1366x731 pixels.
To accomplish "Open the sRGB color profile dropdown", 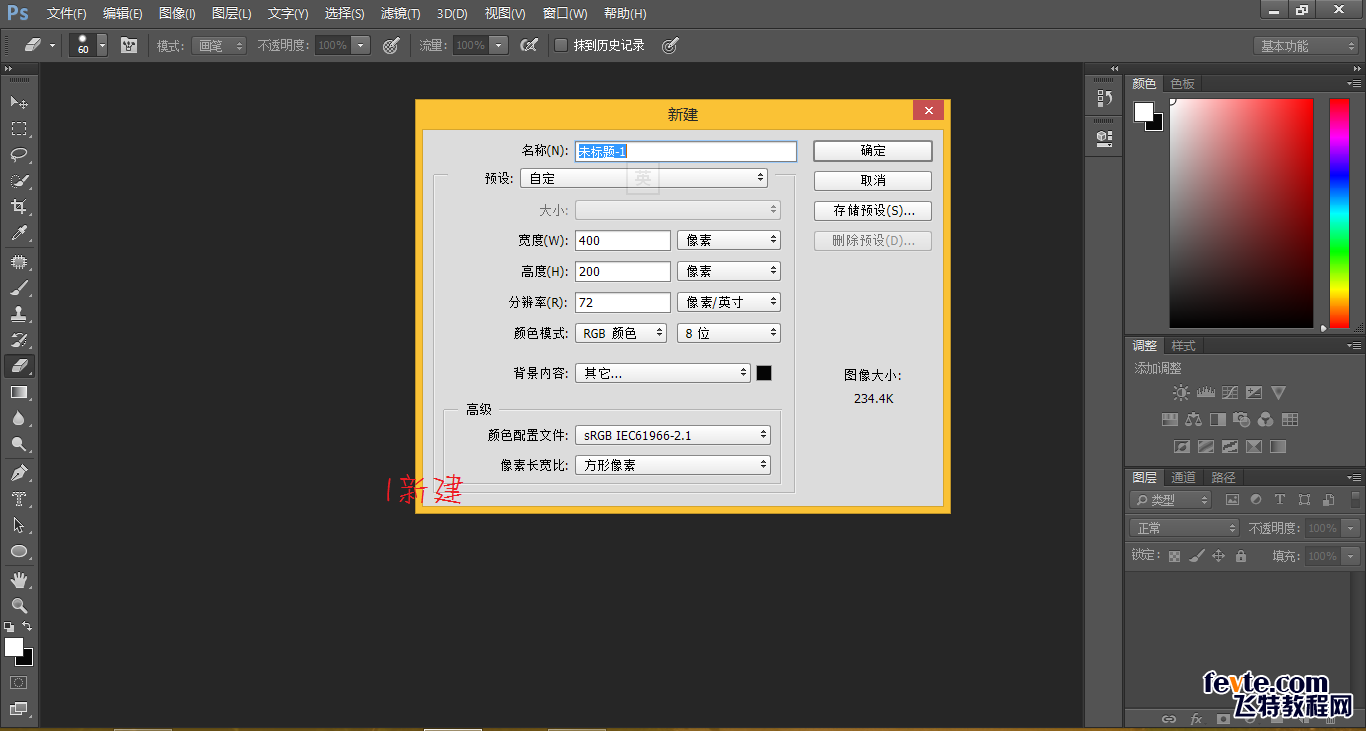I will point(673,435).
